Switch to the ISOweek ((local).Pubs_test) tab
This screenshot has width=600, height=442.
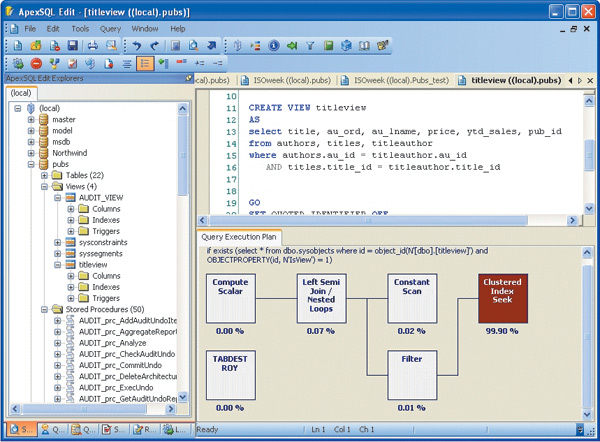point(395,80)
